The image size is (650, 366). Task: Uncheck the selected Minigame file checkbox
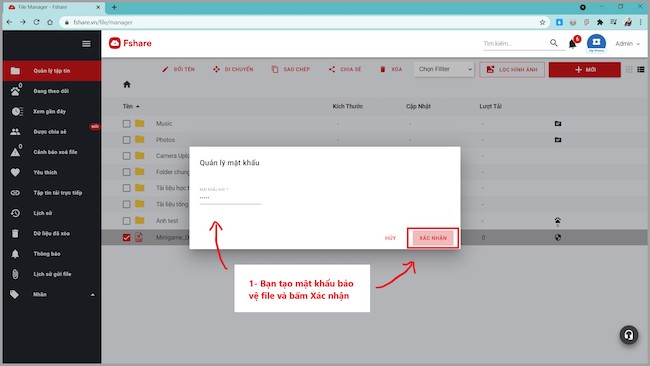(x=126, y=238)
